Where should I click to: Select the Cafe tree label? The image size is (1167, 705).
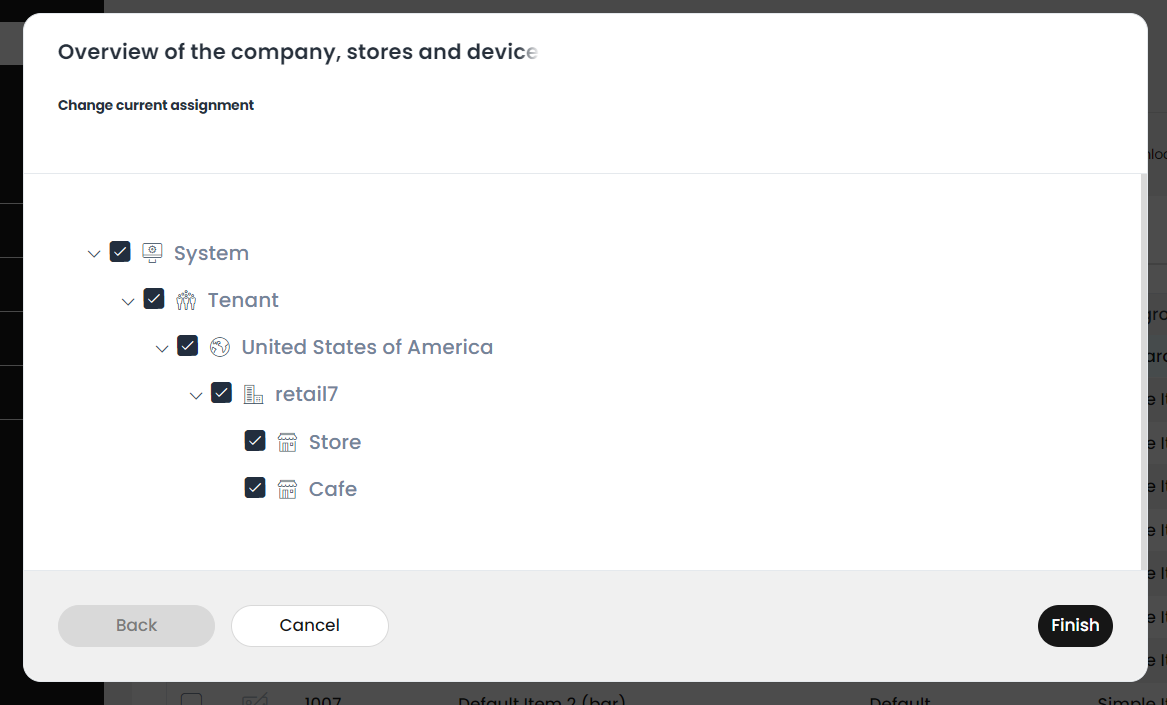333,489
